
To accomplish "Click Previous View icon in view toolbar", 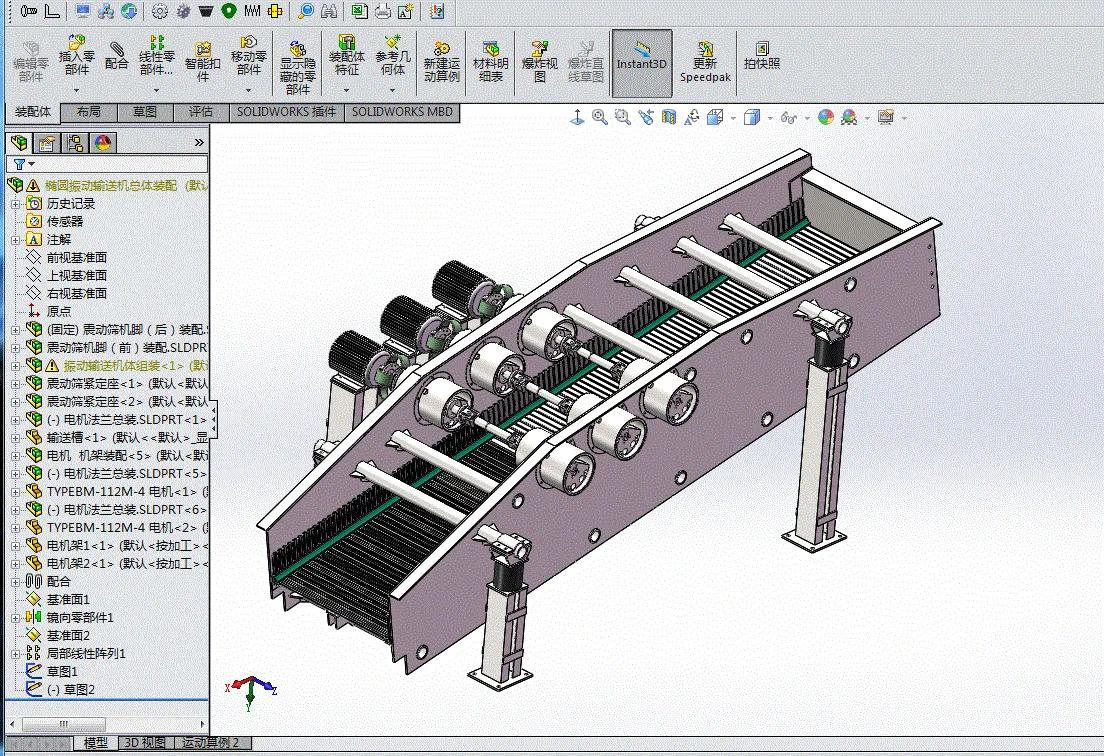I will point(646,117).
